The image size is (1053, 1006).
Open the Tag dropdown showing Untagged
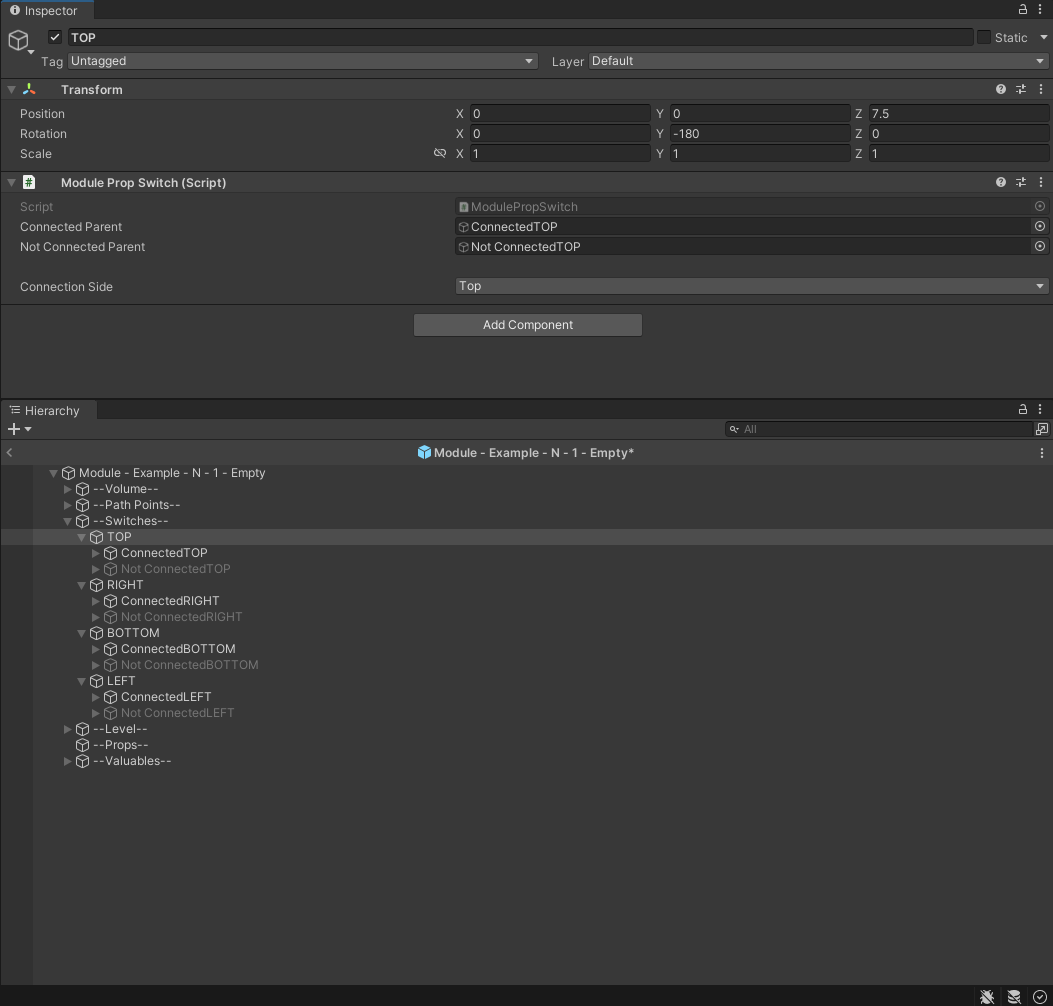coord(300,61)
